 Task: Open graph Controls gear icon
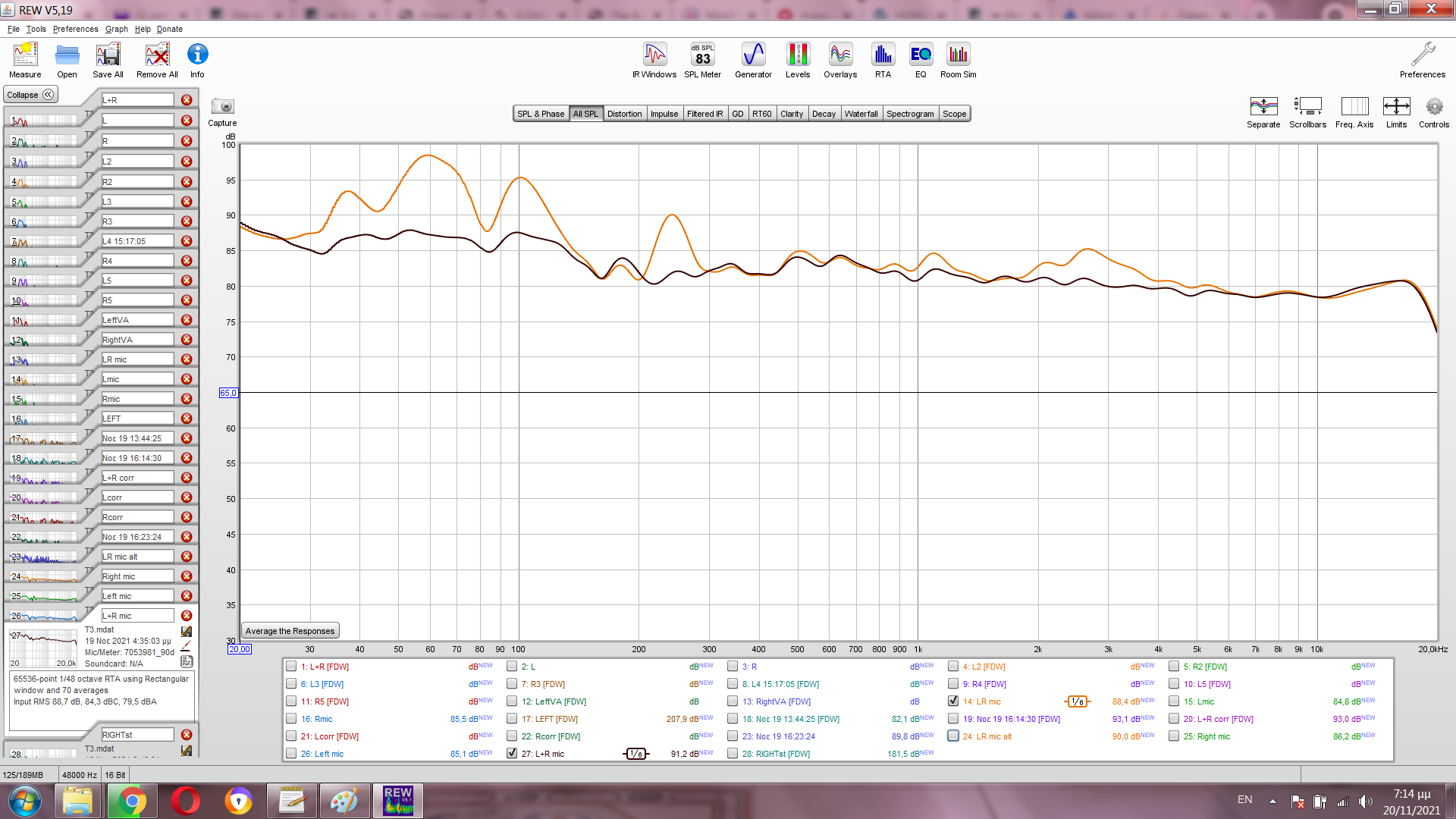pos(1433,107)
